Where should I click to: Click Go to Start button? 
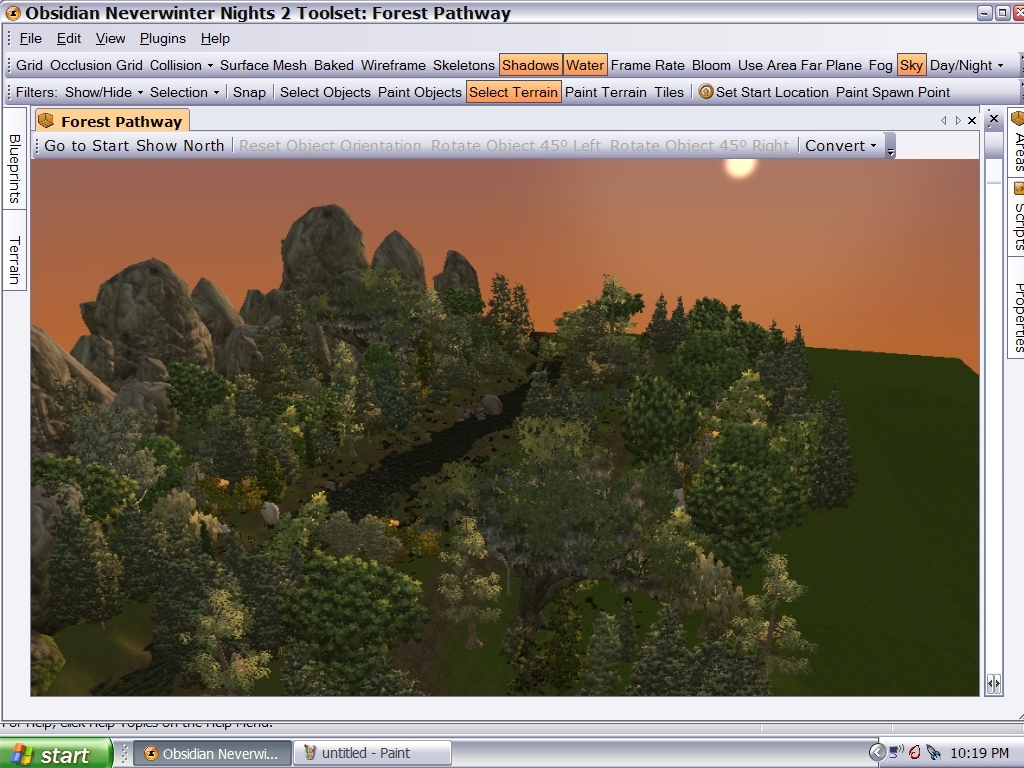pyautogui.click(x=87, y=145)
